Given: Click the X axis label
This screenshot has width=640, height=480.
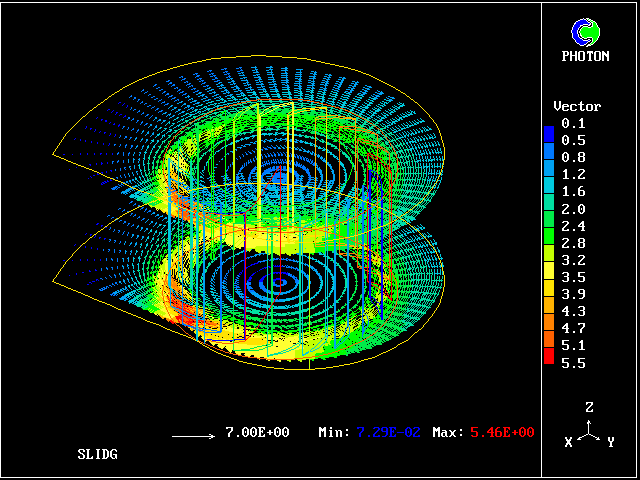Looking at the screenshot, I should coord(568,442).
